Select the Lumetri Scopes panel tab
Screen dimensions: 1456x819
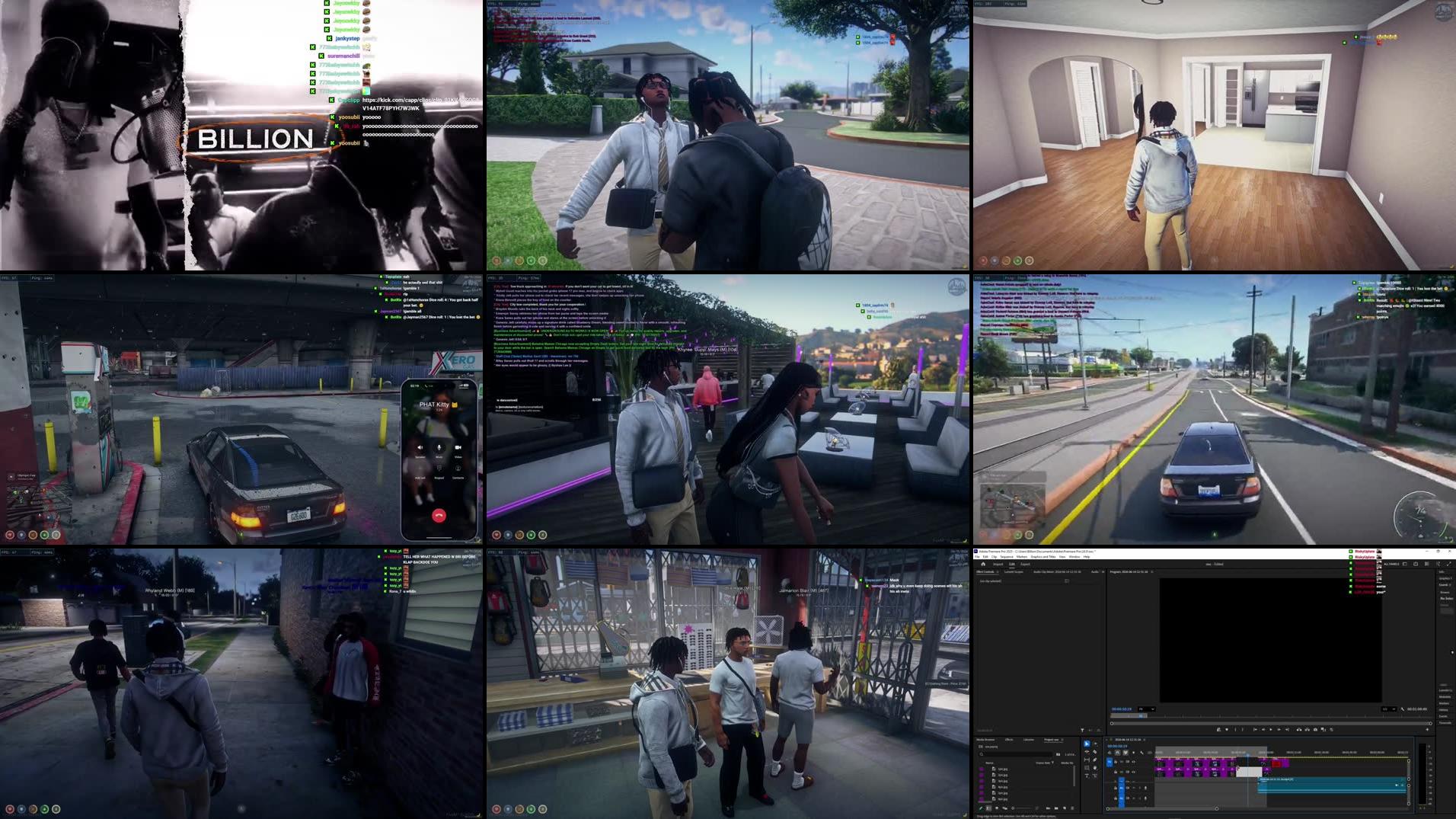pyautogui.click(x=1014, y=571)
